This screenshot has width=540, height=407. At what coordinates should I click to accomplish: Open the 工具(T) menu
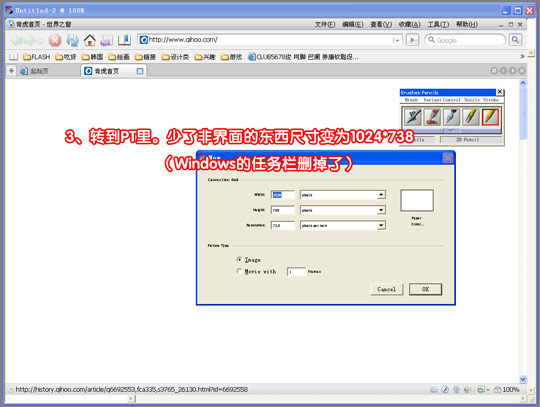tap(438, 24)
